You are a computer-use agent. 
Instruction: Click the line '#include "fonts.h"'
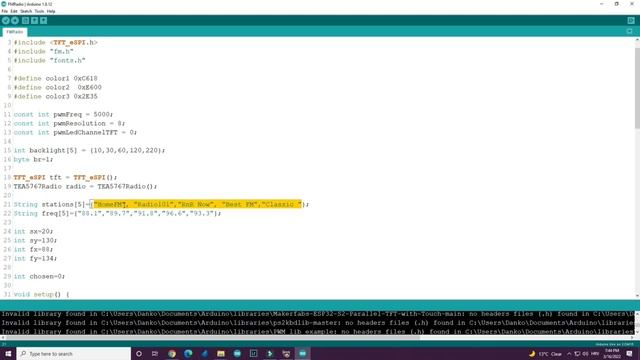(x=49, y=60)
